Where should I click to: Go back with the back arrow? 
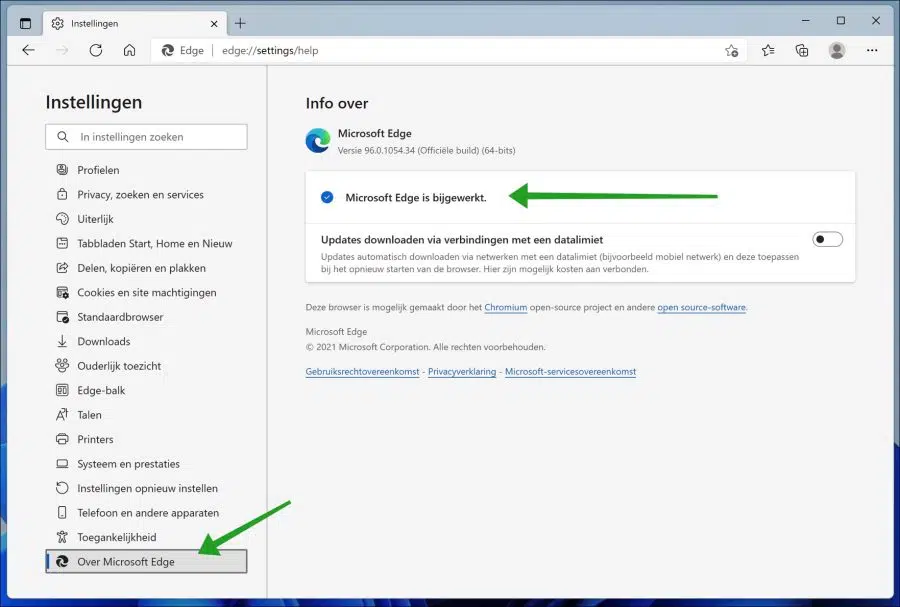coord(28,50)
